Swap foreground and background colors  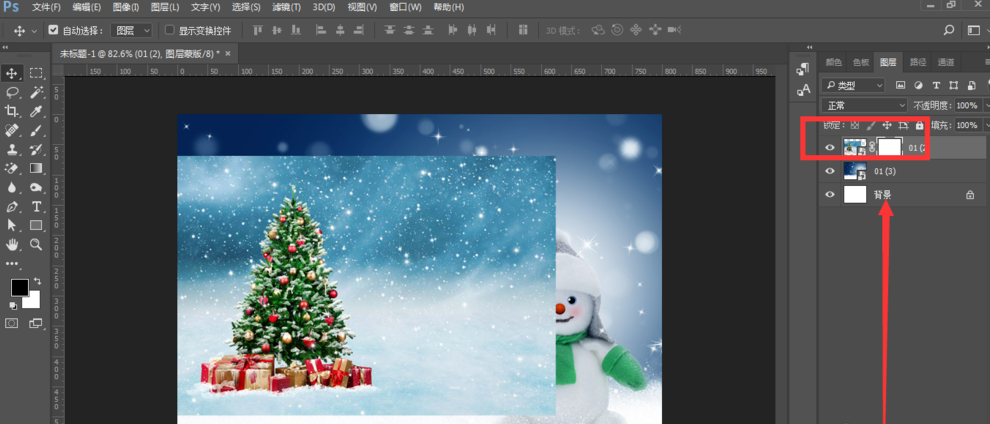[x=37, y=281]
